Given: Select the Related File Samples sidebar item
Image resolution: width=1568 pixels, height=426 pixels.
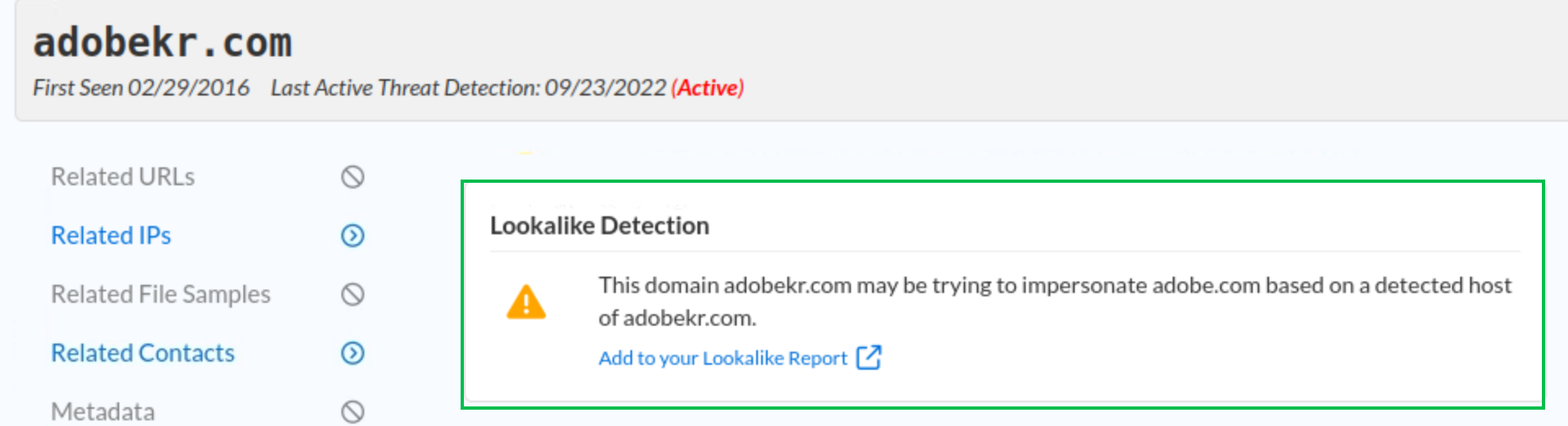Looking at the screenshot, I should pyautogui.click(x=160, y=295).
